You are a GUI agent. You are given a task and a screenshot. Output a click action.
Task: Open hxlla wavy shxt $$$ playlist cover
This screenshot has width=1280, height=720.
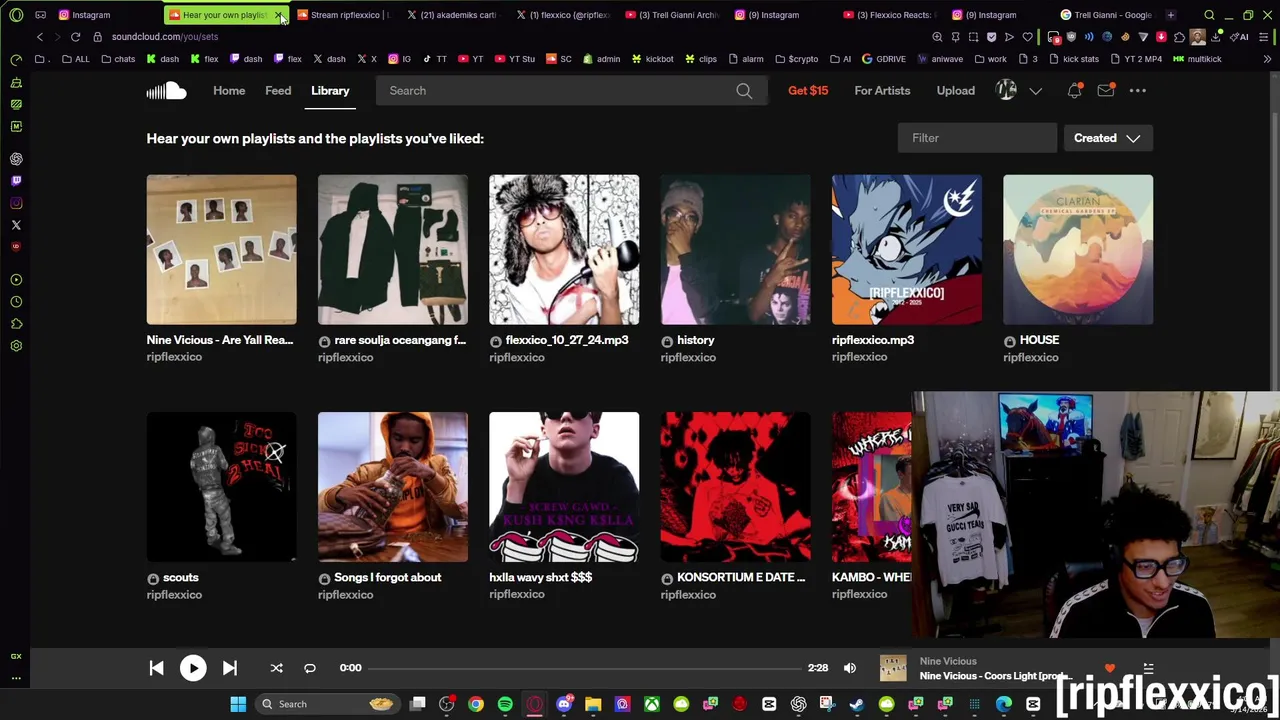coord(564,487)
